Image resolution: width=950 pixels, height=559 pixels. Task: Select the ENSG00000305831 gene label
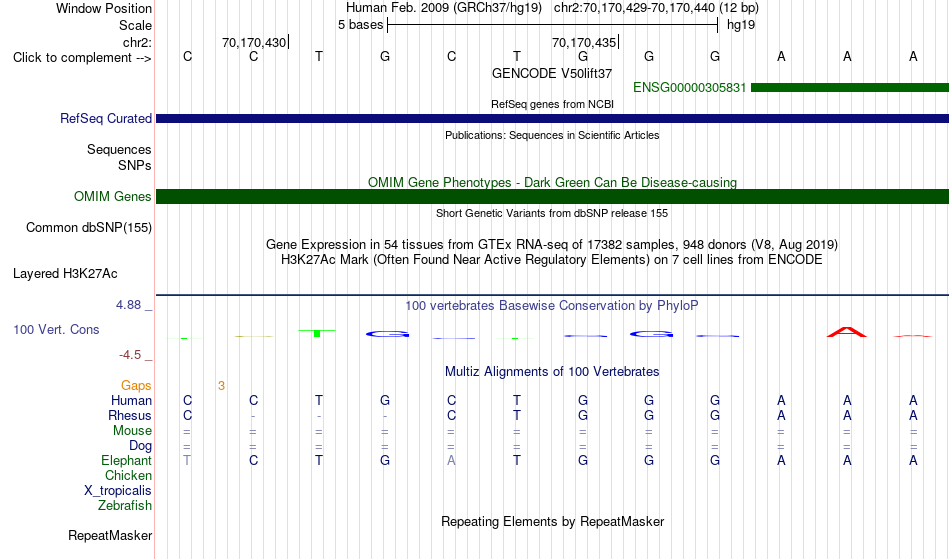tap(689, 88)
